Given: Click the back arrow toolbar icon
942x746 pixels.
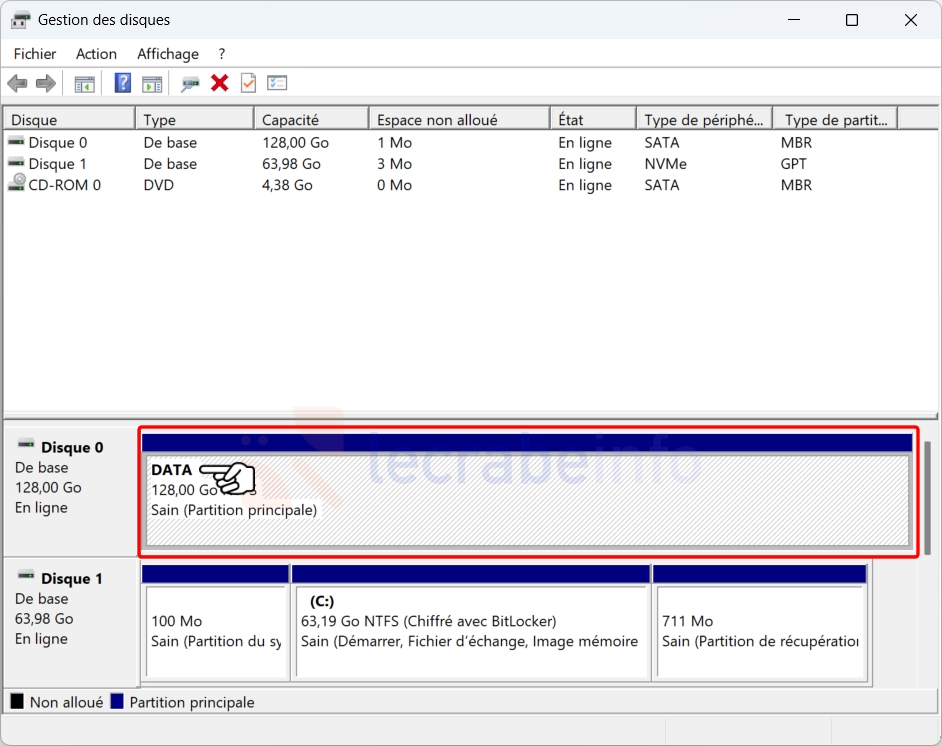Looking at the screenshot, I should point(17,83).
